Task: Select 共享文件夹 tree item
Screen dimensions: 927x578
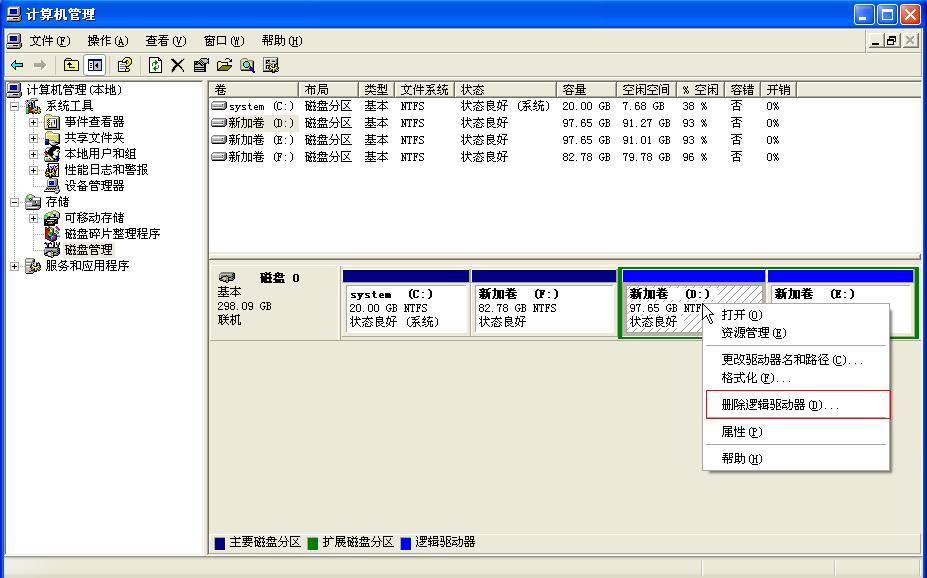Action: click(x=94, y=138)
